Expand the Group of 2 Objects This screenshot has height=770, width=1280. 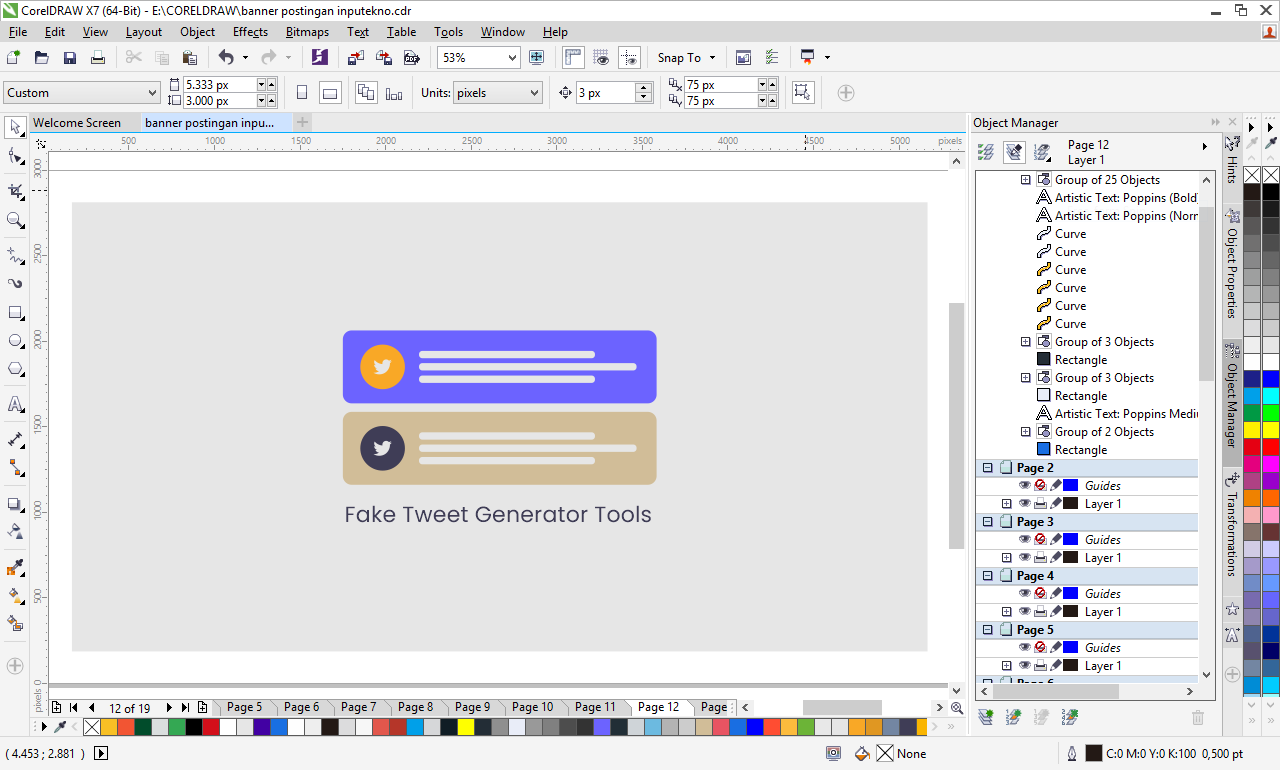pos(1025,432)
